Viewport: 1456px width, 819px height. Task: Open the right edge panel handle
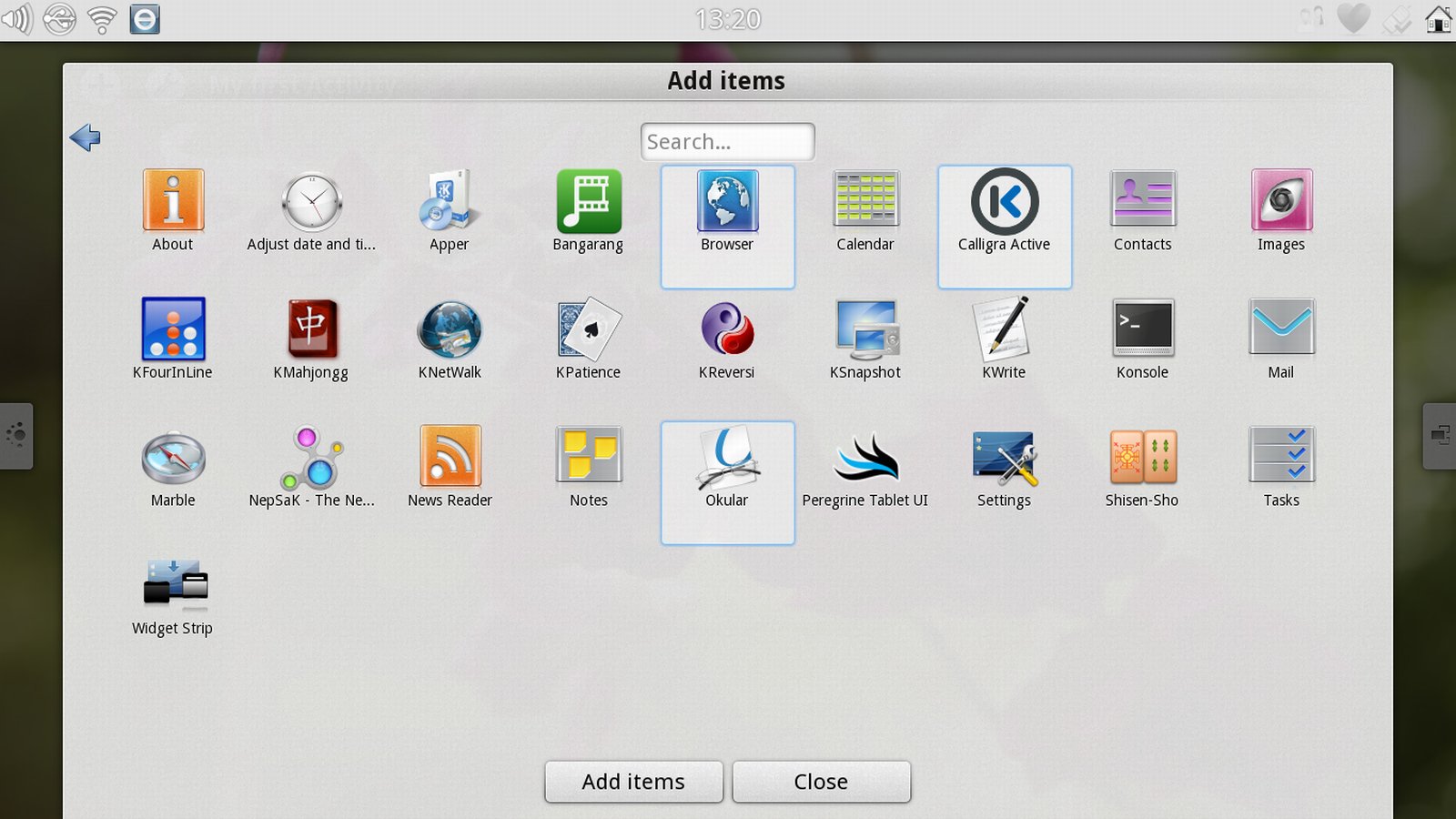1440,436
